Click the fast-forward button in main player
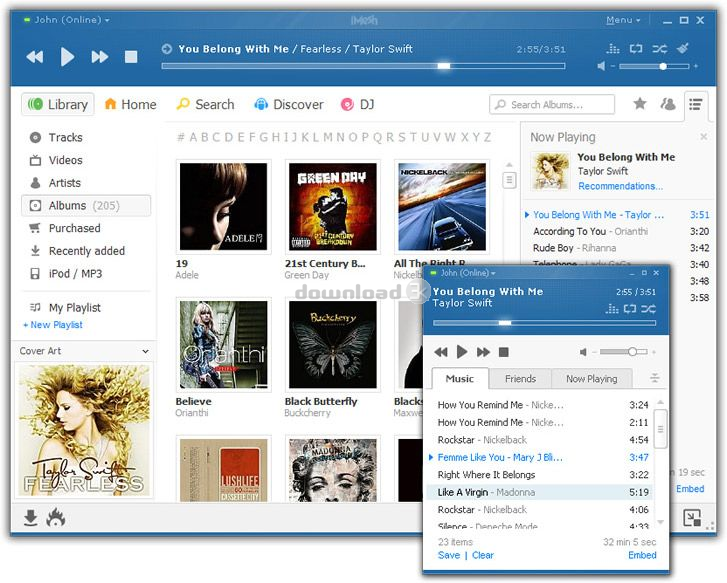Image resolution: width=727 pixels, height=583 pixels. tap(100, 57)
